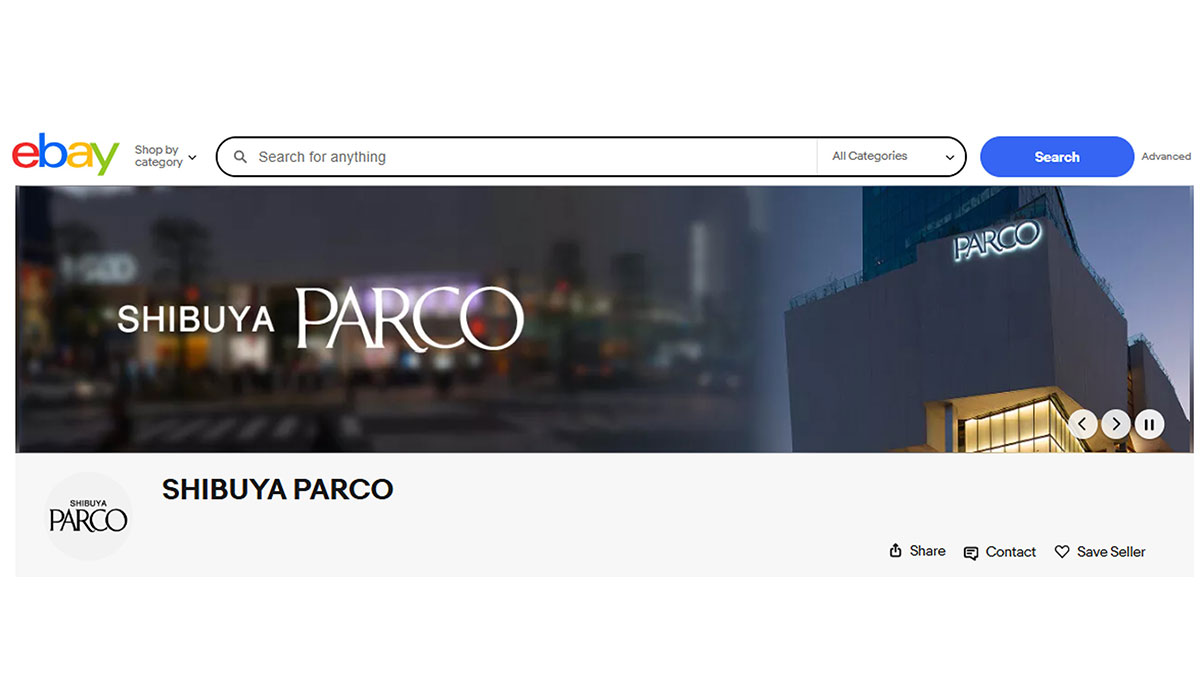Share this seller's store
Screen dimensions: 1200x700
pyautogui.click(x=917, y=551)
